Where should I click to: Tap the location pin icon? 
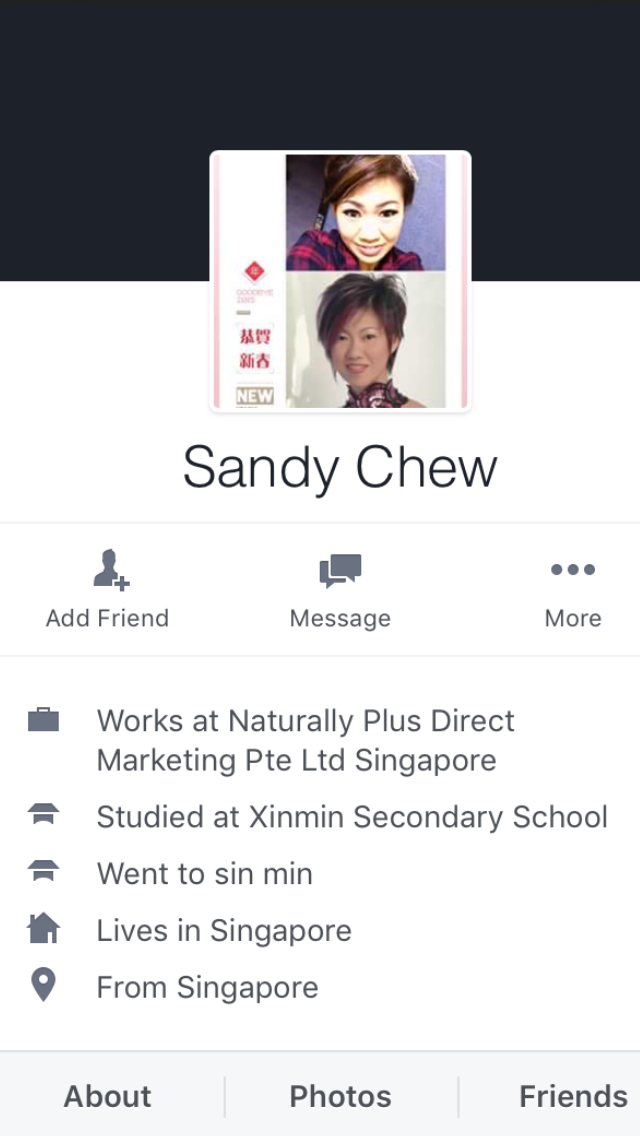pos(43,986)
